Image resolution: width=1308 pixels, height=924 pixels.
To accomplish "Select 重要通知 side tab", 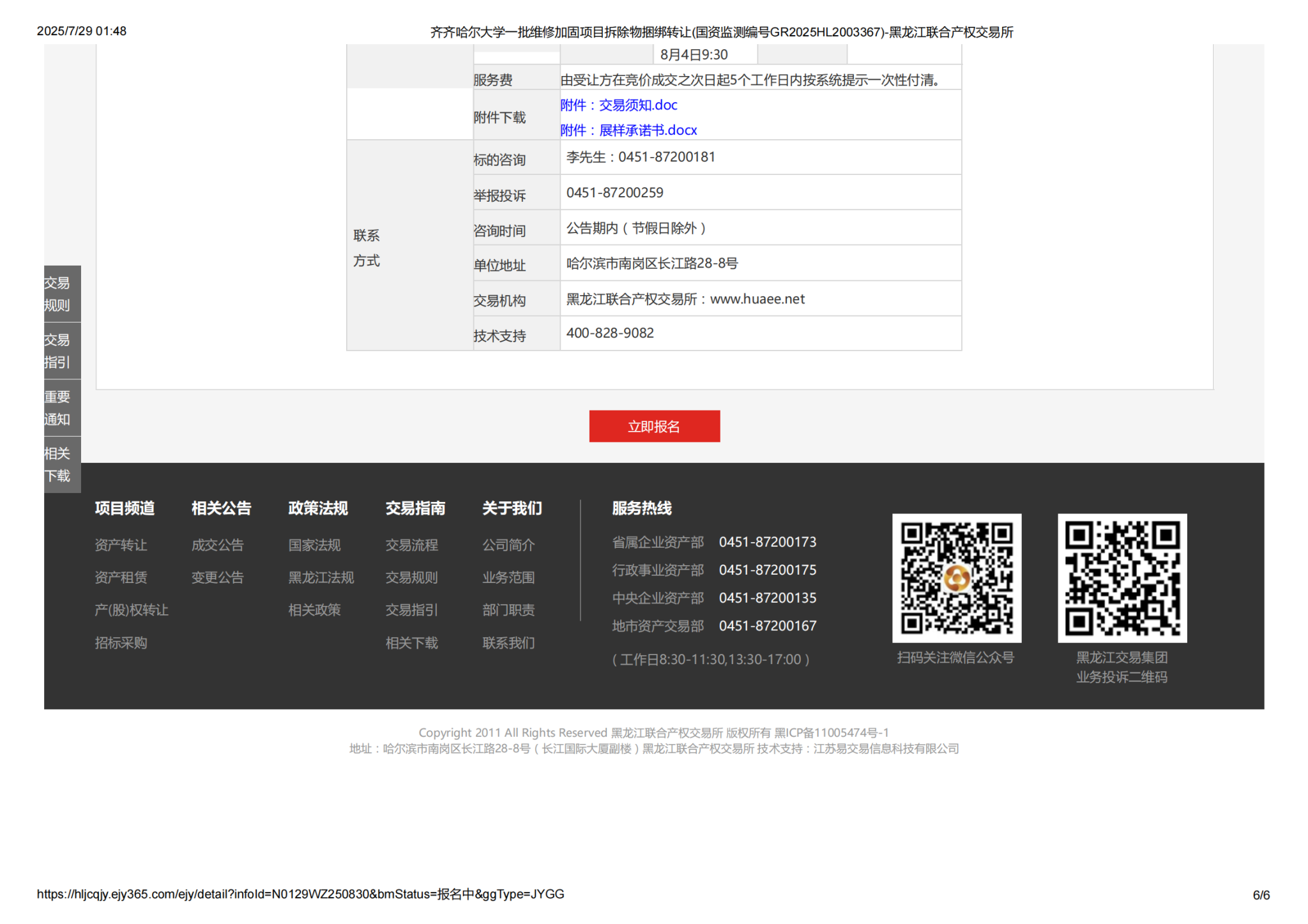I will click(x=62, y=407).
